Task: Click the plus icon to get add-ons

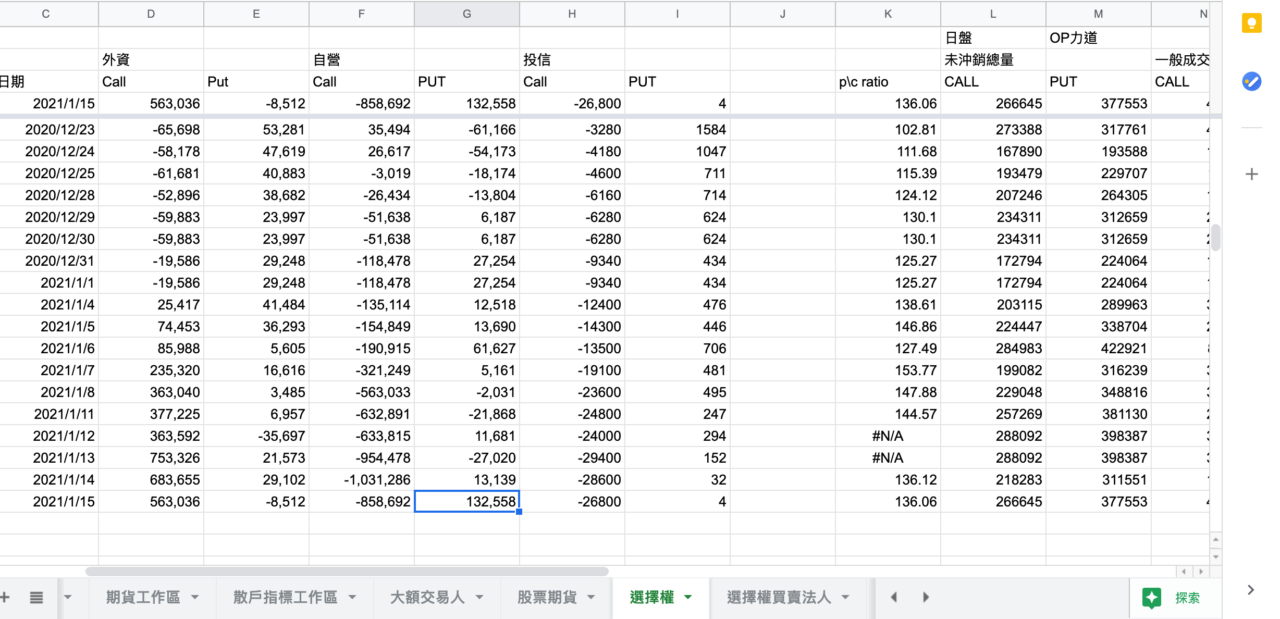Action: click(1251, 174)
